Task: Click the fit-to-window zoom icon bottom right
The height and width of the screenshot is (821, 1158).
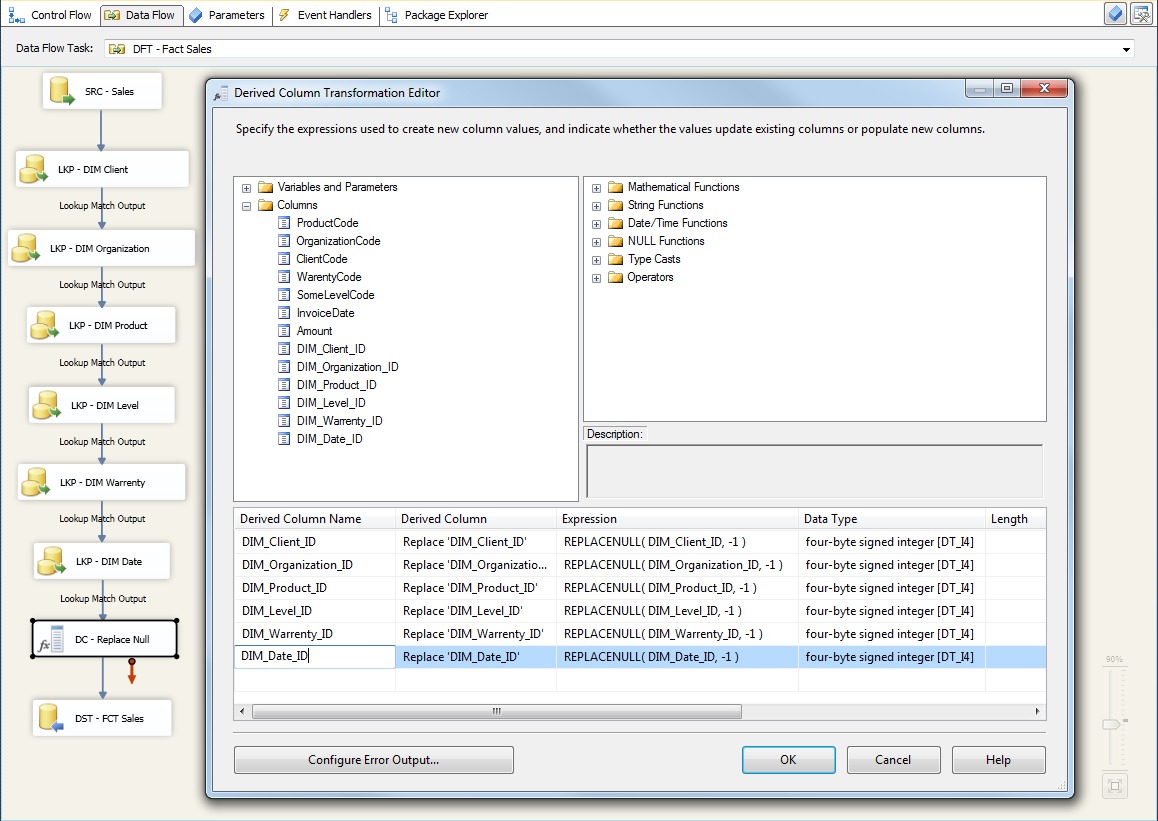Action: pyautogui.click(x=1114, y=785)
